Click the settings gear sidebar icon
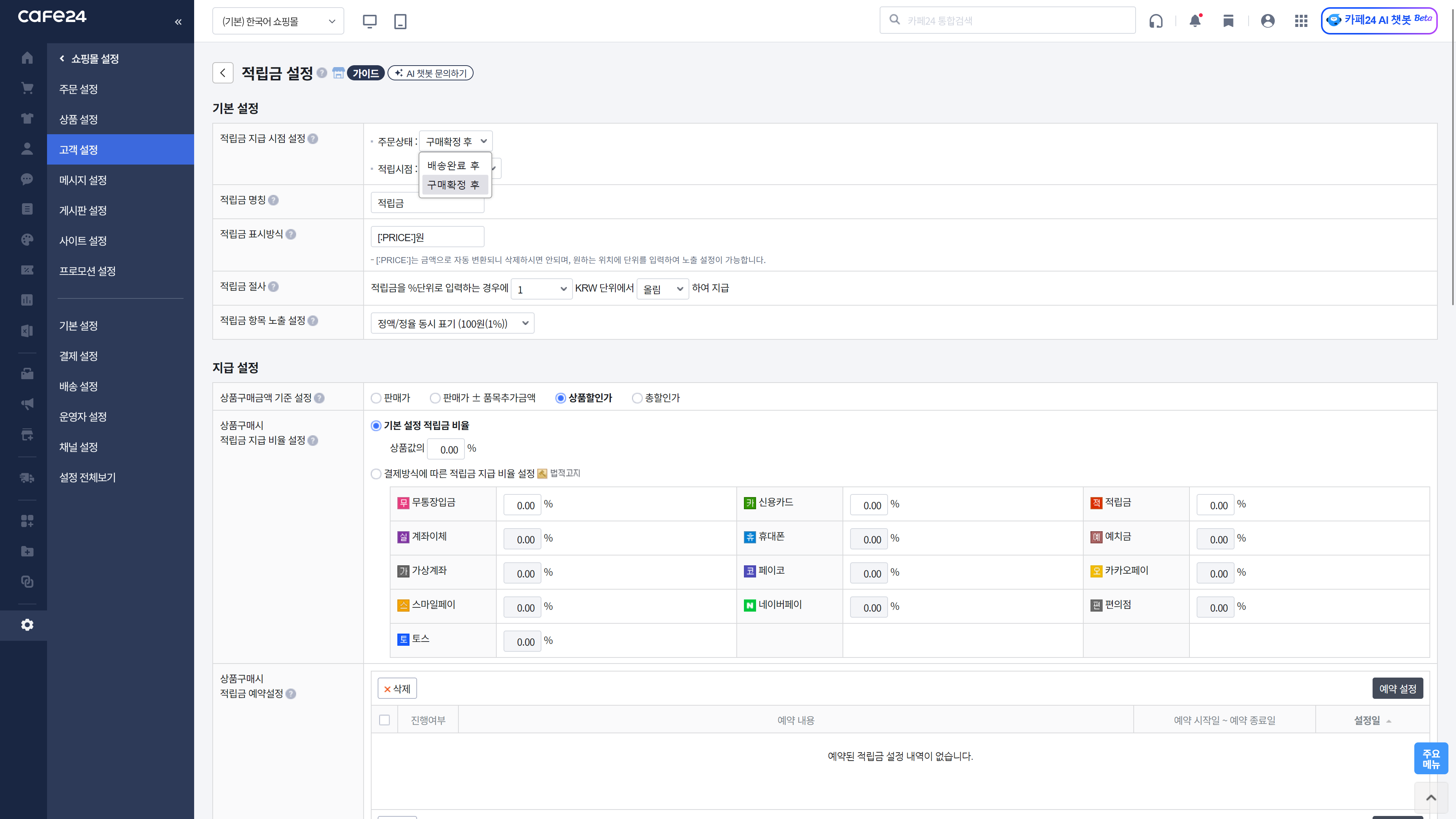This screenshot has height=819, width=1456. point(27,624)
